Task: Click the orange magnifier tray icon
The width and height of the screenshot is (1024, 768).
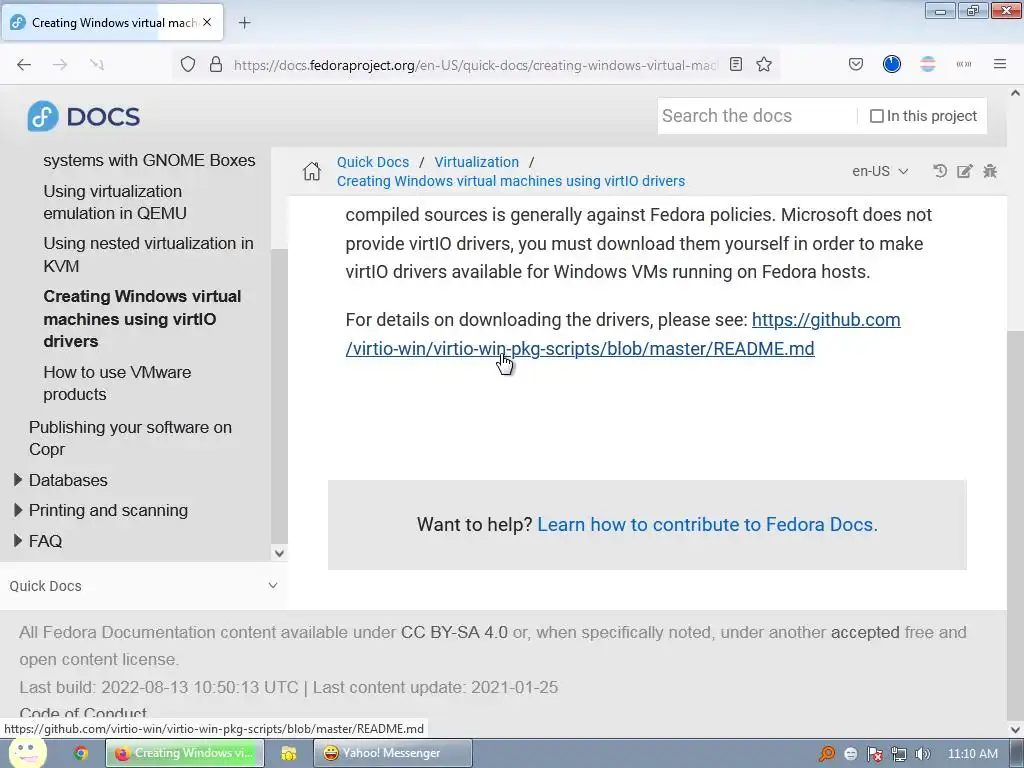Action: click(x=827, y=754)
